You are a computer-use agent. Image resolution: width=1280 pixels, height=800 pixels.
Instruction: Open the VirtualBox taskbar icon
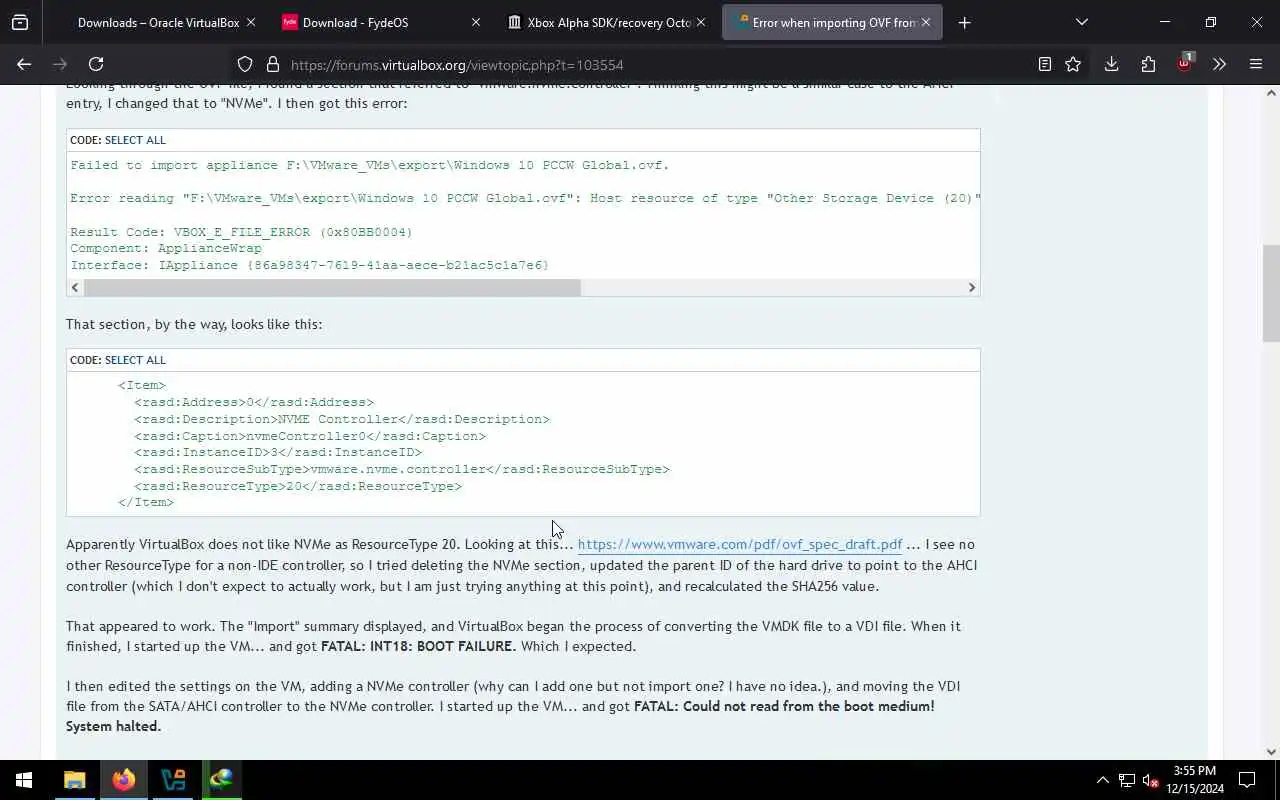click(x=173, y=780)
